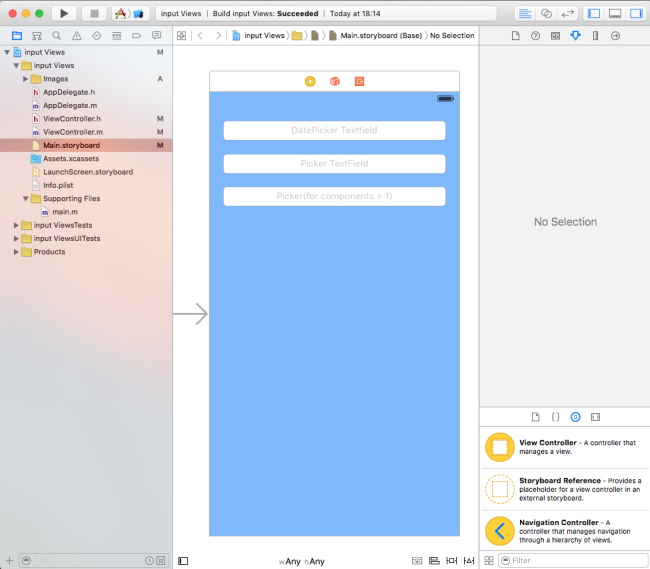The height and width of the screenshot is (569, 650).
Task: Show the File Template library
Action: [x=536, y=417]
